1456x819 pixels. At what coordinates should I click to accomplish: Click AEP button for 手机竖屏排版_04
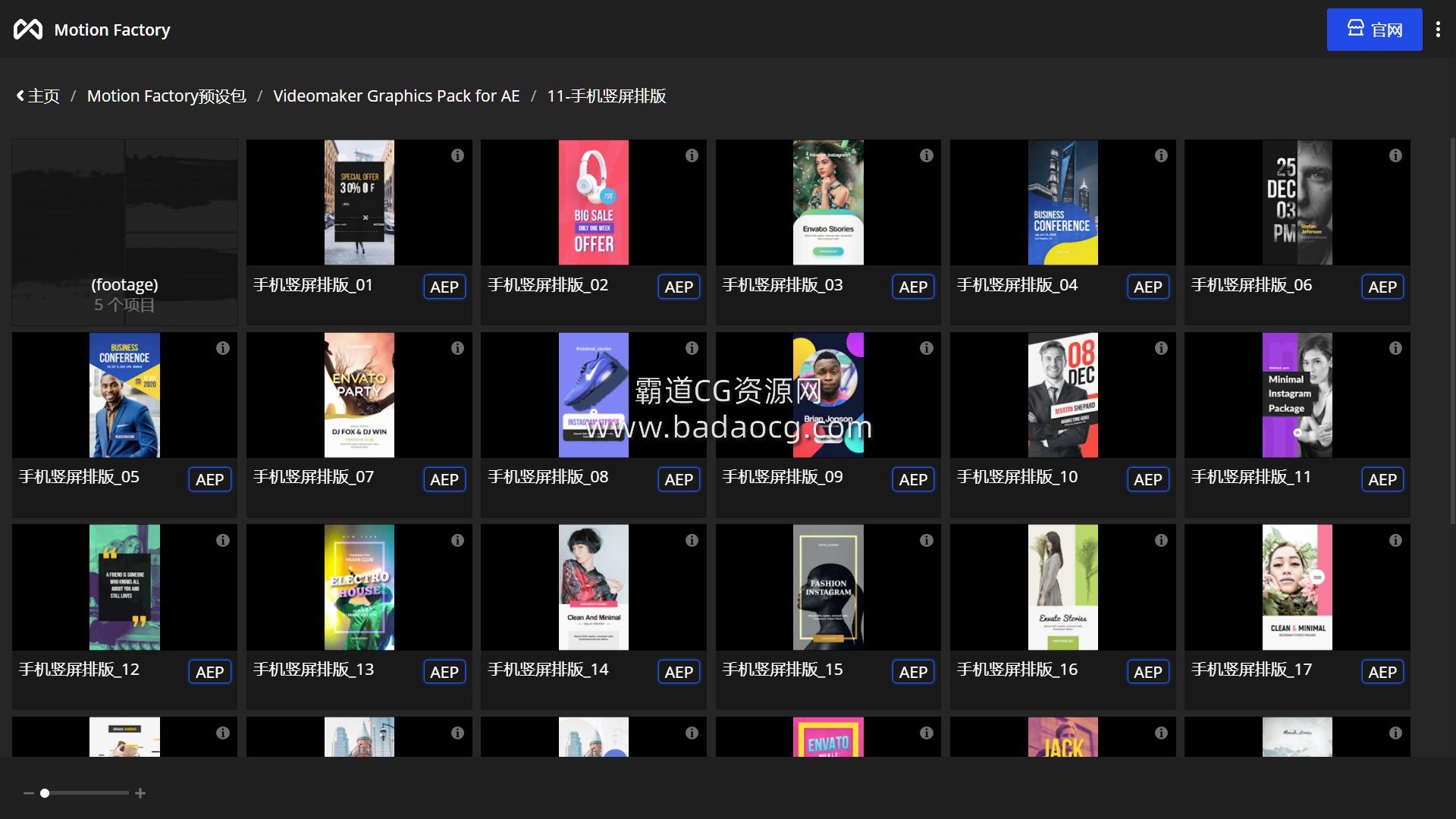pyautogui.click(x=1148, y=287)
